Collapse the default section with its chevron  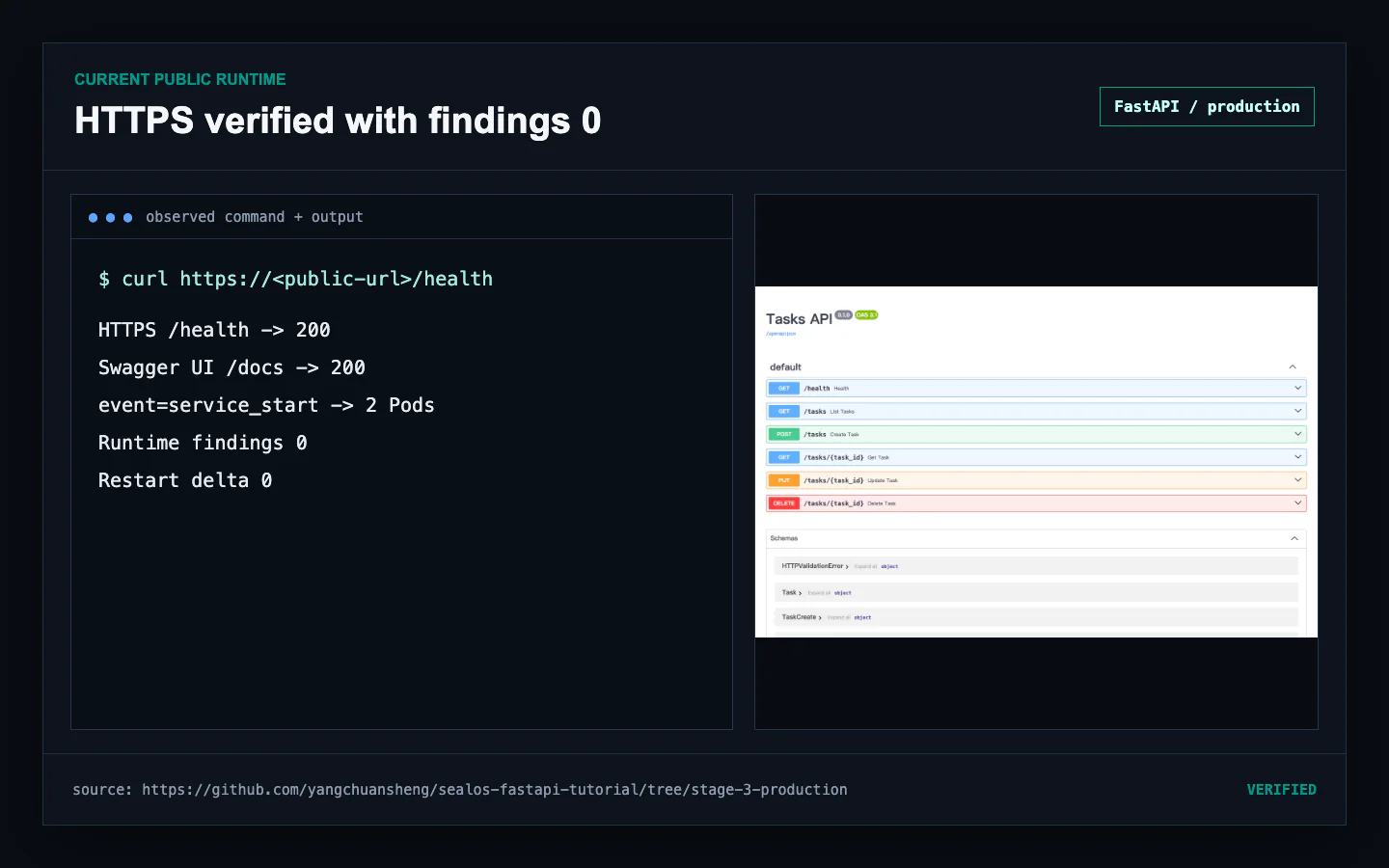1293,367
